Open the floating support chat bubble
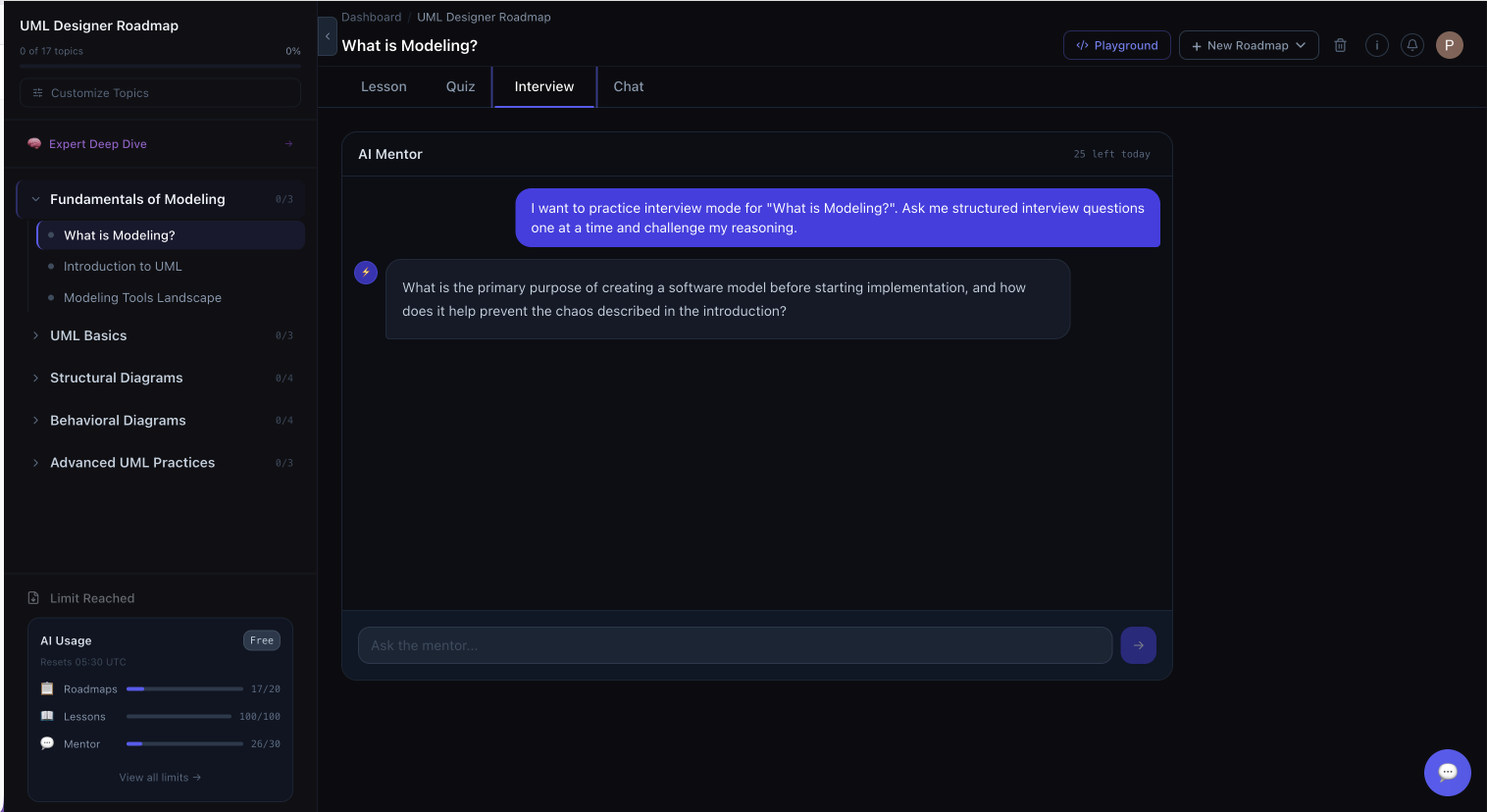 point(1448,773)
